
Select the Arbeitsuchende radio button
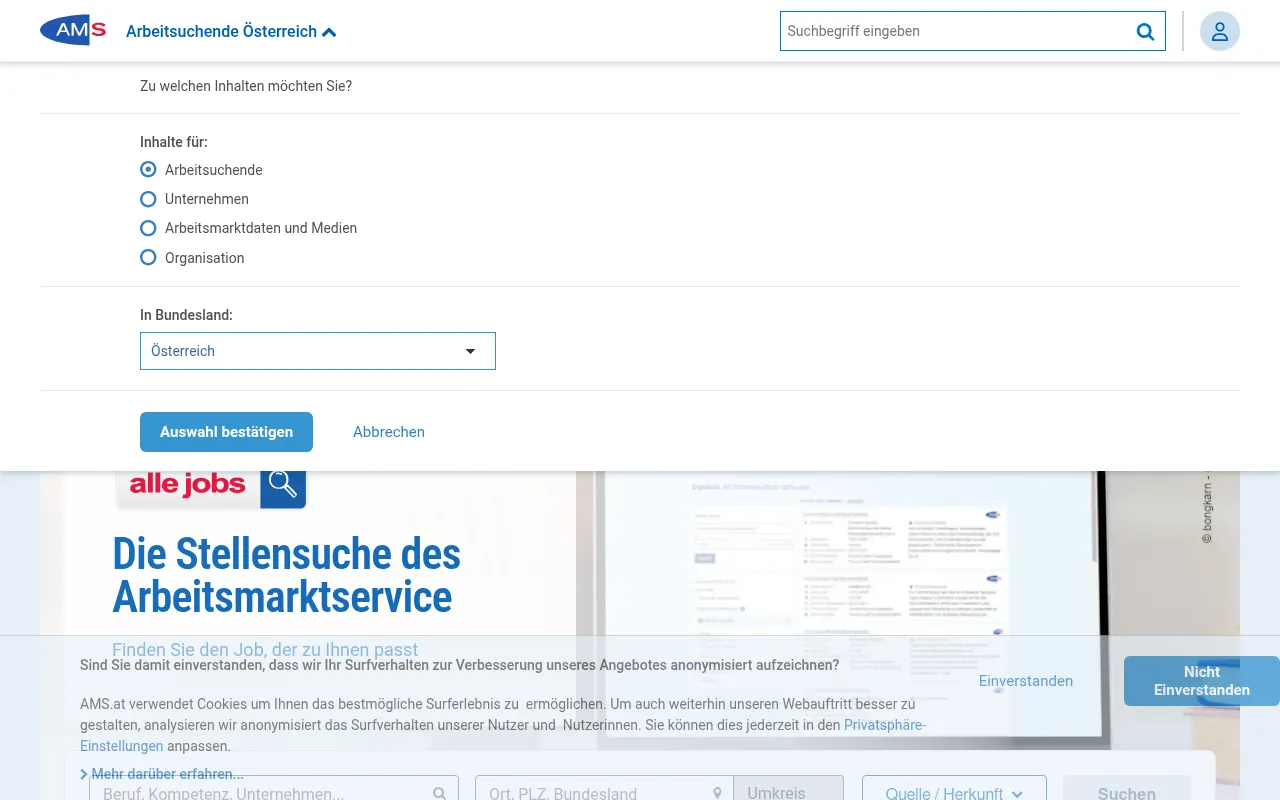pos(148,170)
